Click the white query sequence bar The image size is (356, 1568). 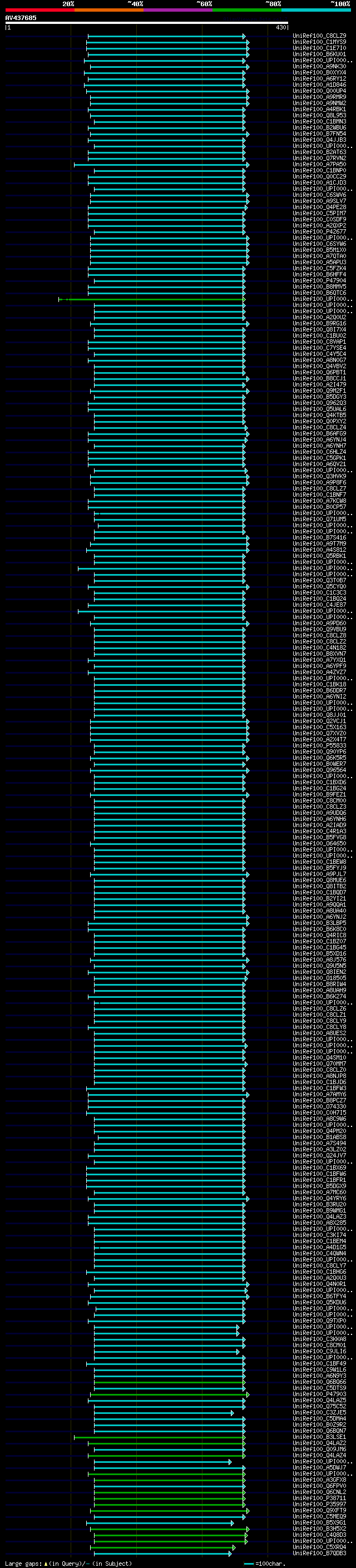click(147, 23)
